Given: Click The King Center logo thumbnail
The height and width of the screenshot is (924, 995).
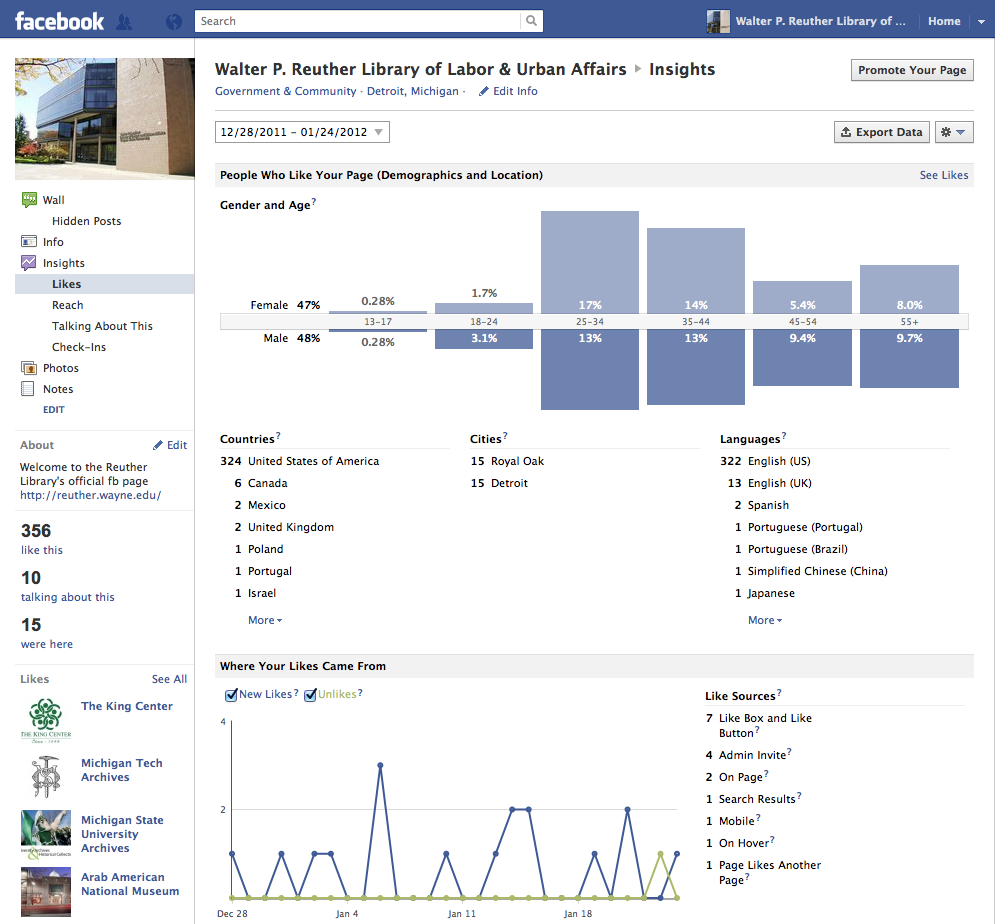Looking at the screenshot, I should pyautogui.click(x=46, y=719).
